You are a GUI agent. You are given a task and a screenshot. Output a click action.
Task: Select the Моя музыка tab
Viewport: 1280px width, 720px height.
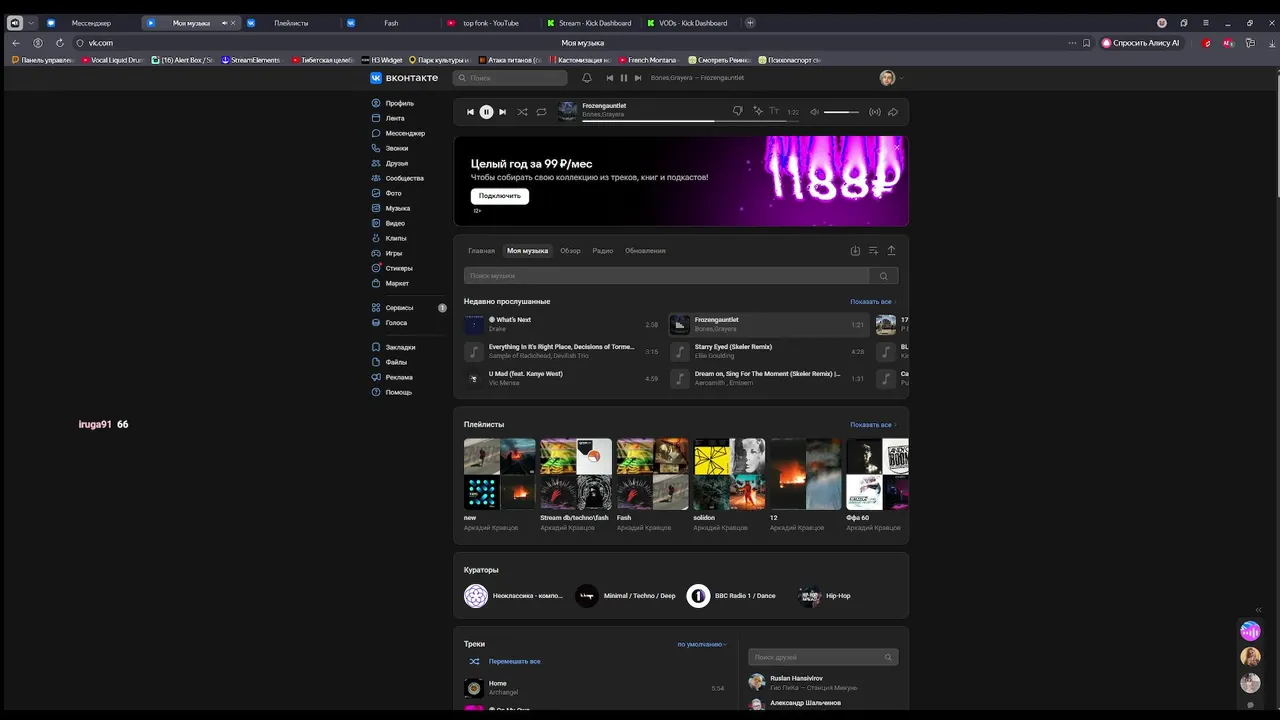(x=527, y=251)
